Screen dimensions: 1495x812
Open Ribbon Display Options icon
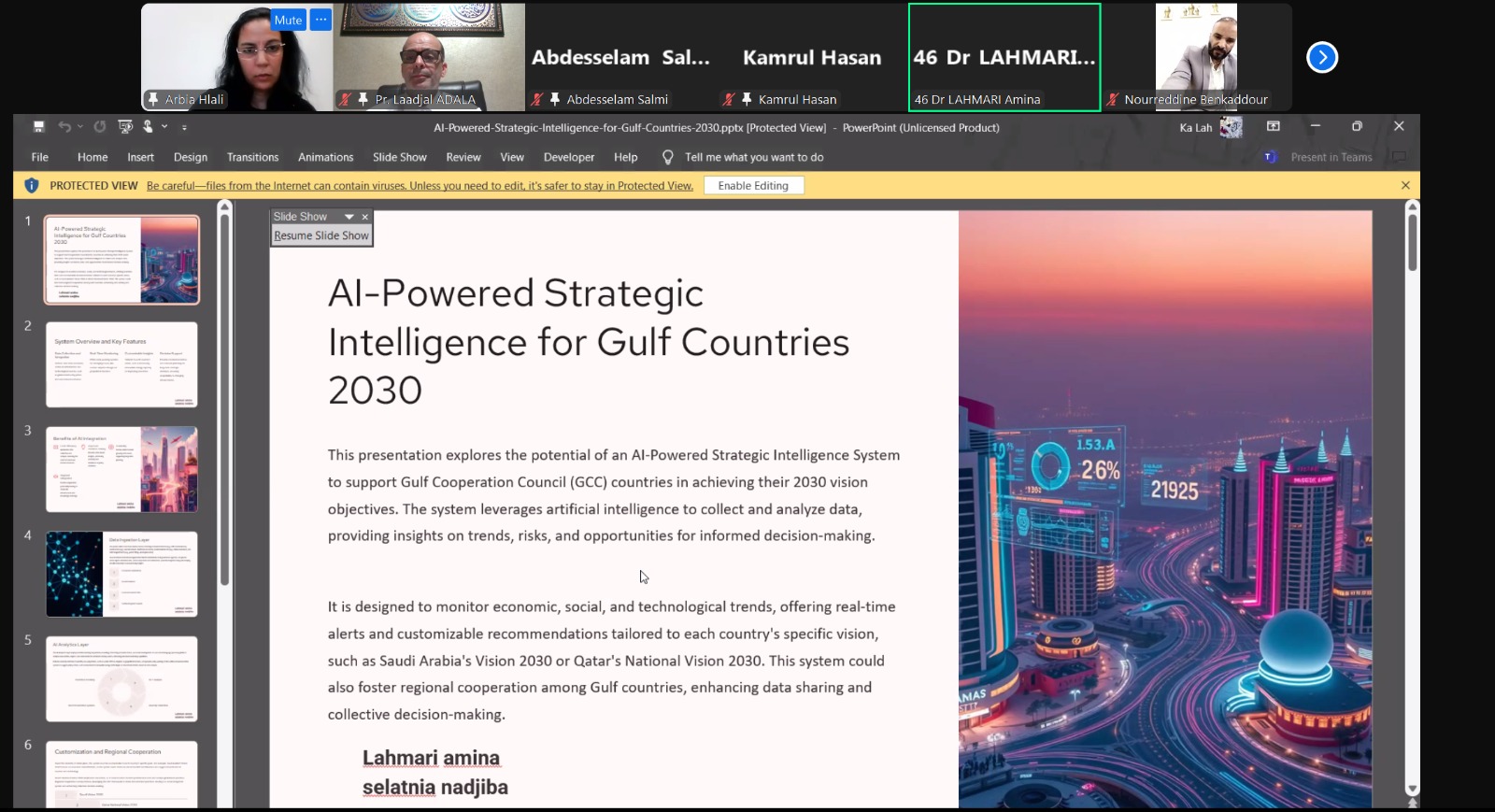point(1273,126)
